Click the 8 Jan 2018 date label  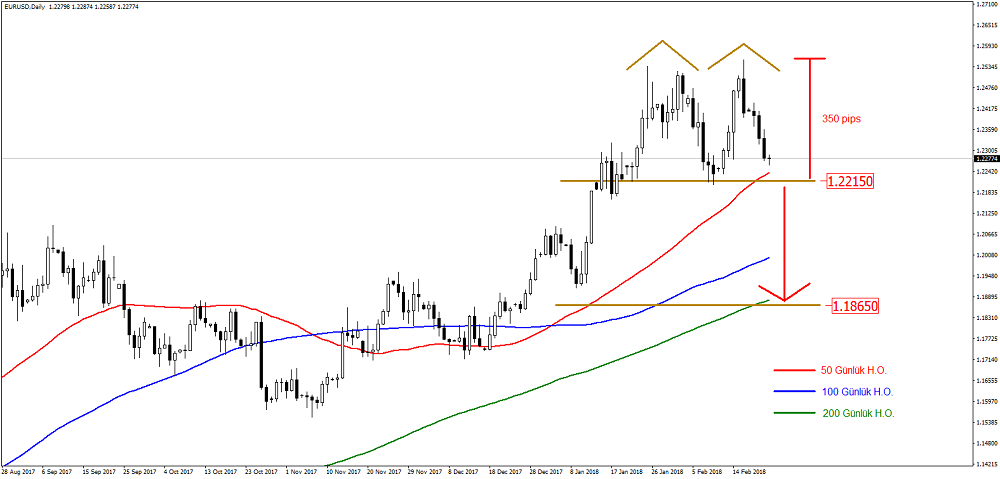[586, 470]
